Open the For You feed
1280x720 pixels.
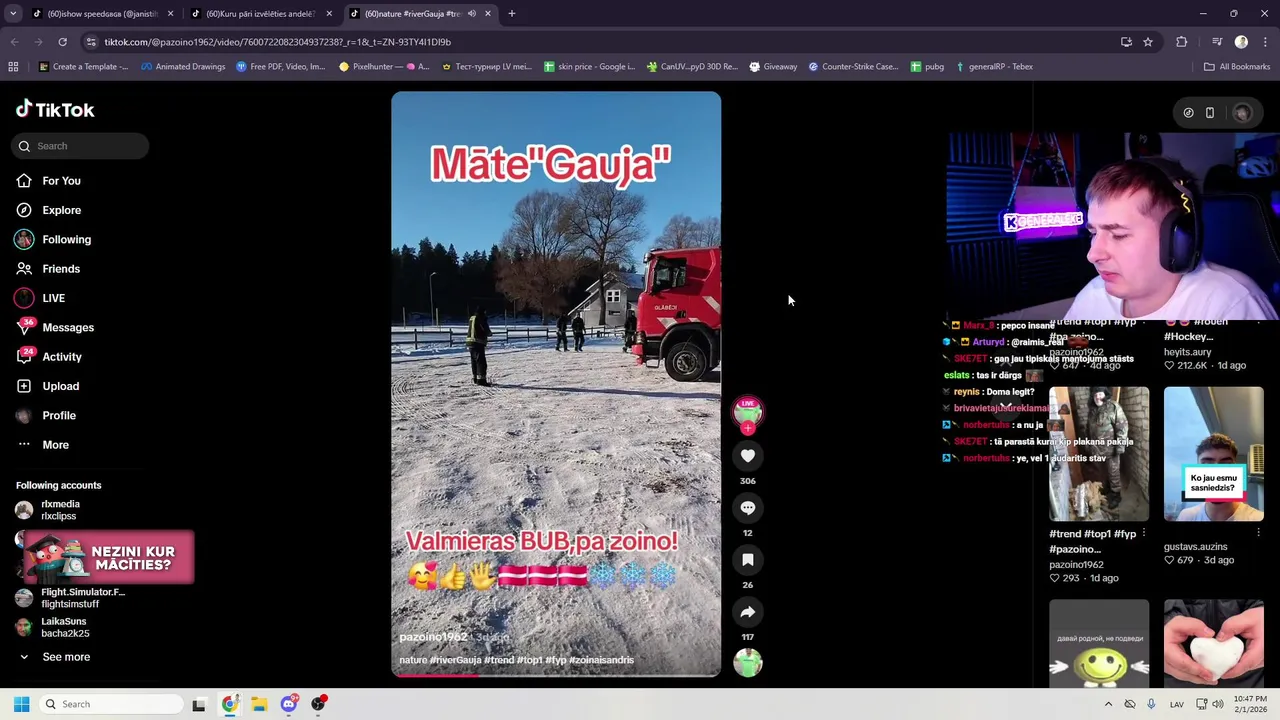tap(61, 181)
